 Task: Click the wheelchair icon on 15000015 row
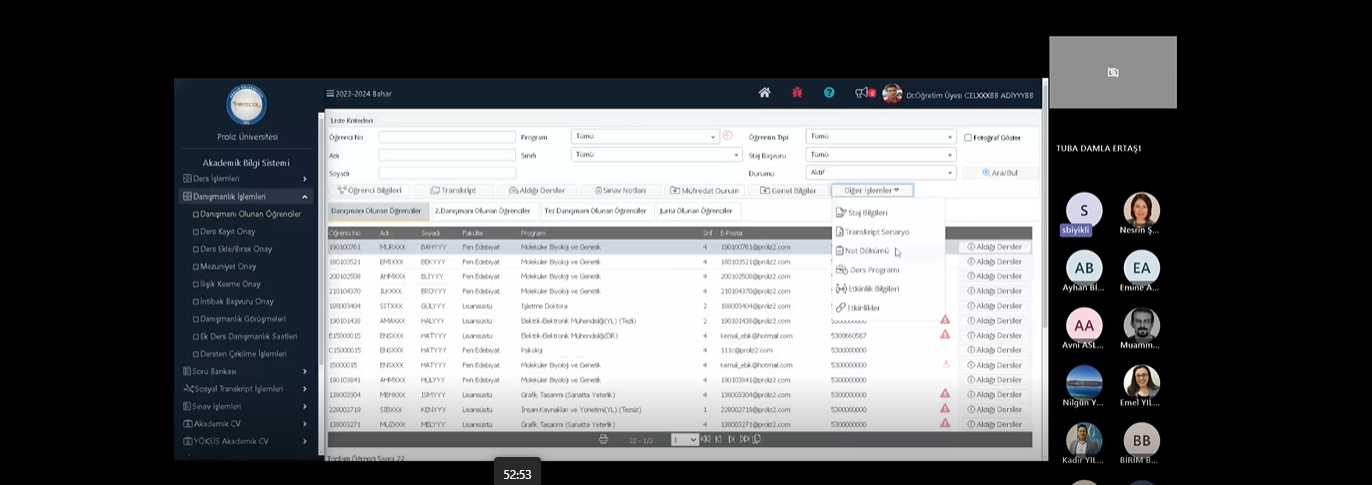coord(945,365)
